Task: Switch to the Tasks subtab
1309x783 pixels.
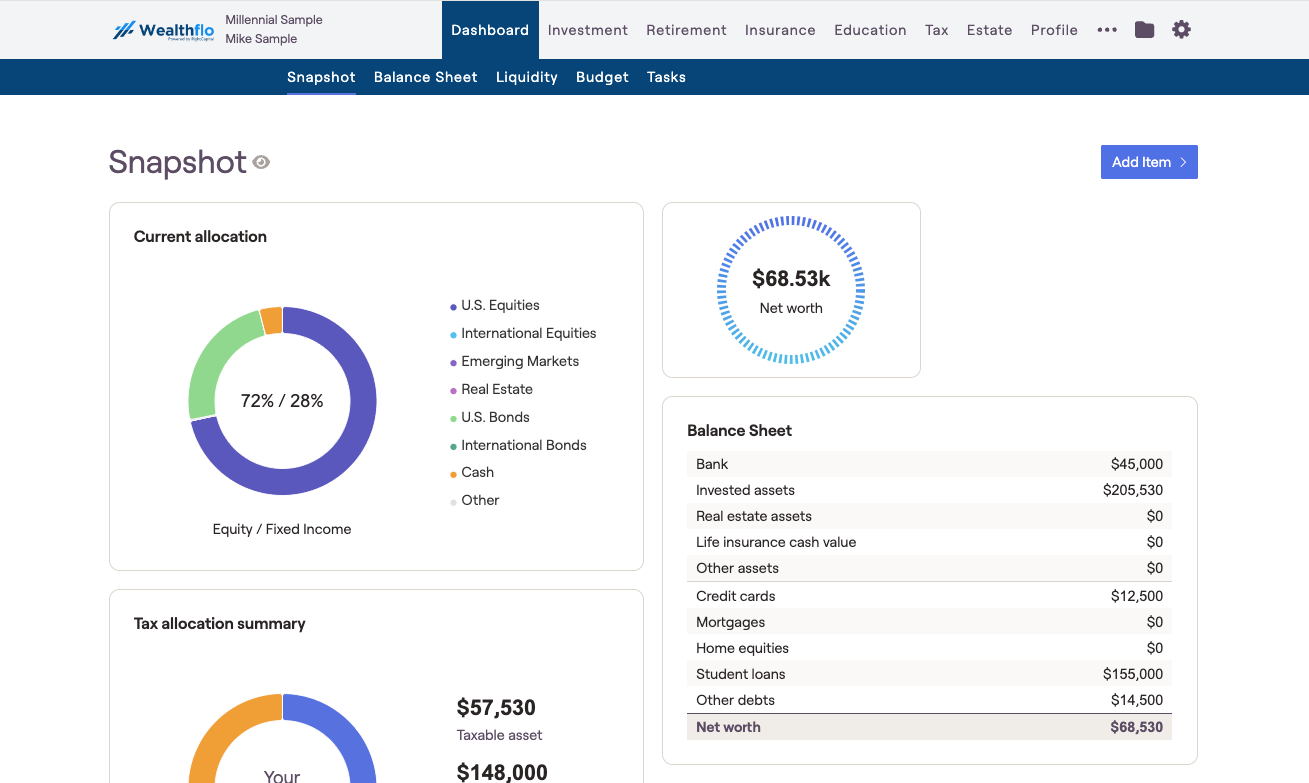Action: coord(666,77)
